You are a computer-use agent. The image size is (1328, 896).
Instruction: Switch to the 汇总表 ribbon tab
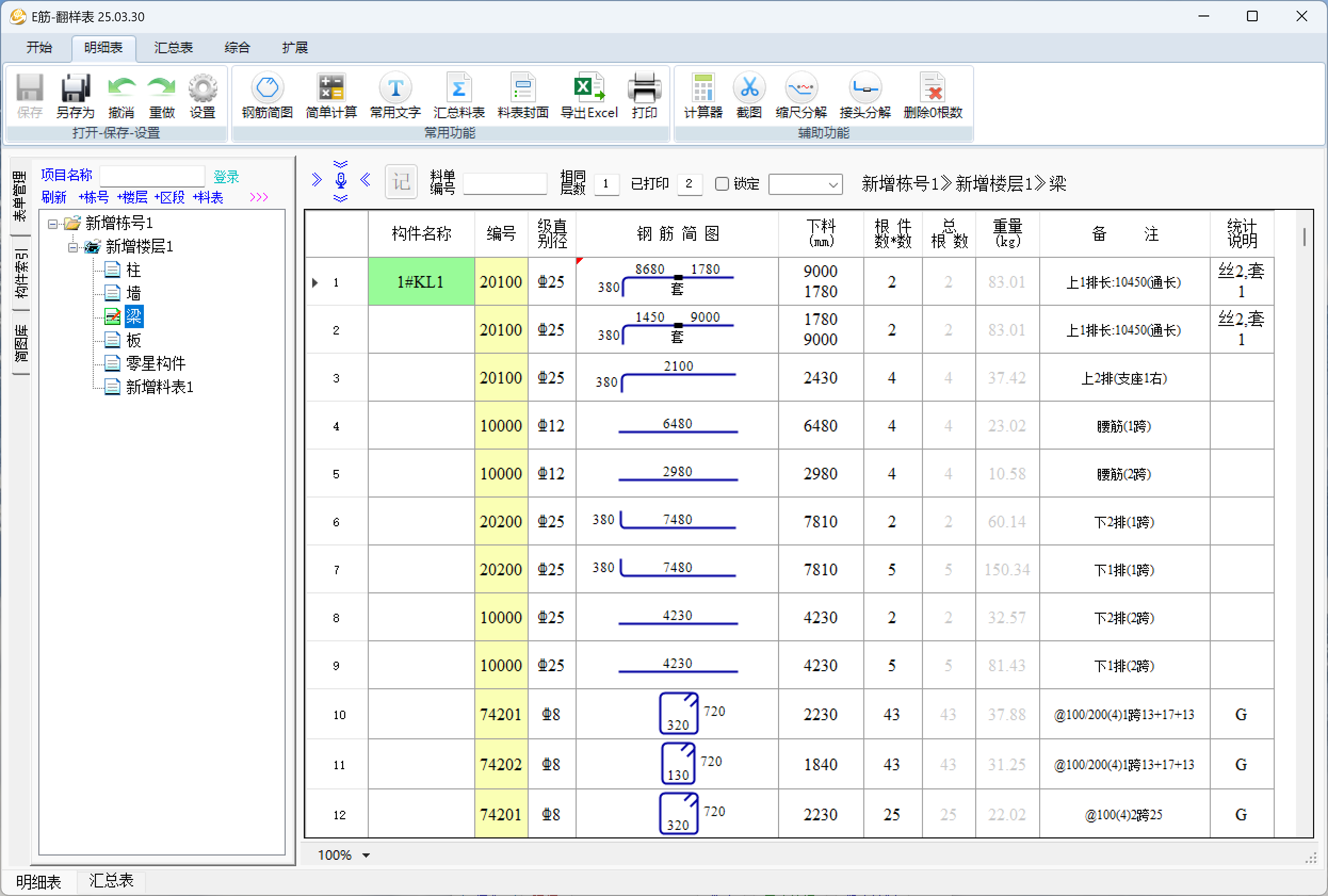(x=173, y=47)
